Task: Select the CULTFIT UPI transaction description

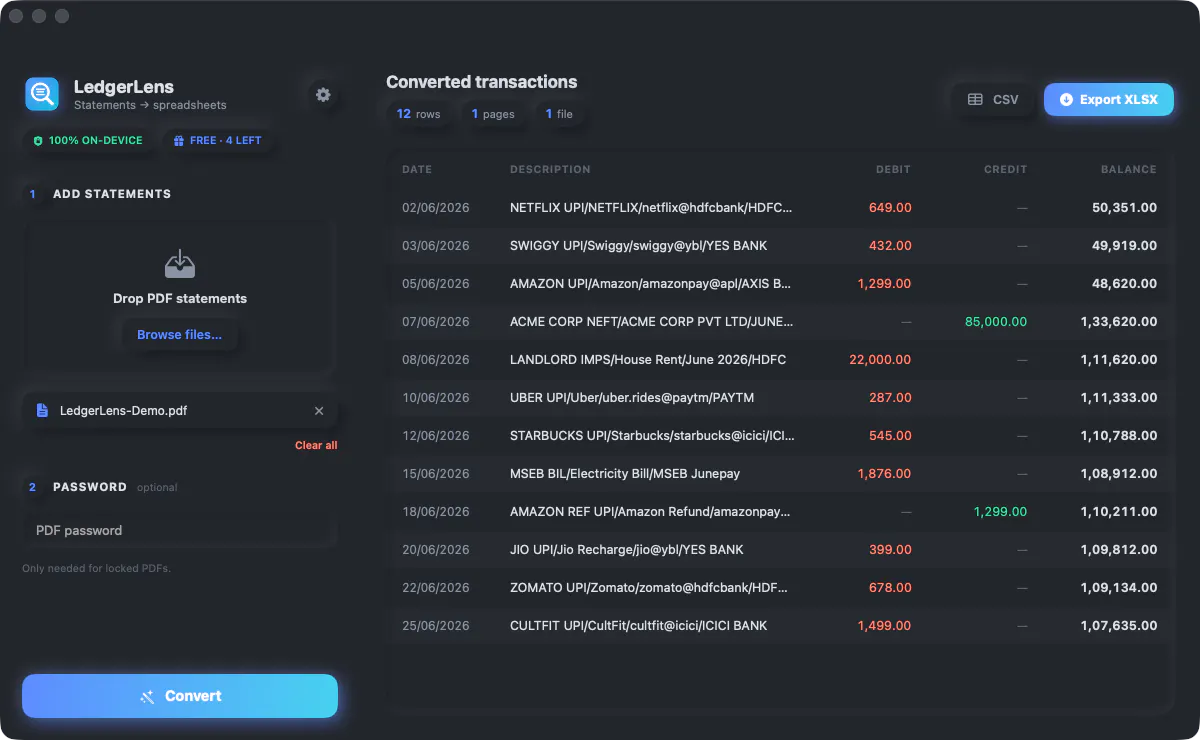Action: point(639,626)
